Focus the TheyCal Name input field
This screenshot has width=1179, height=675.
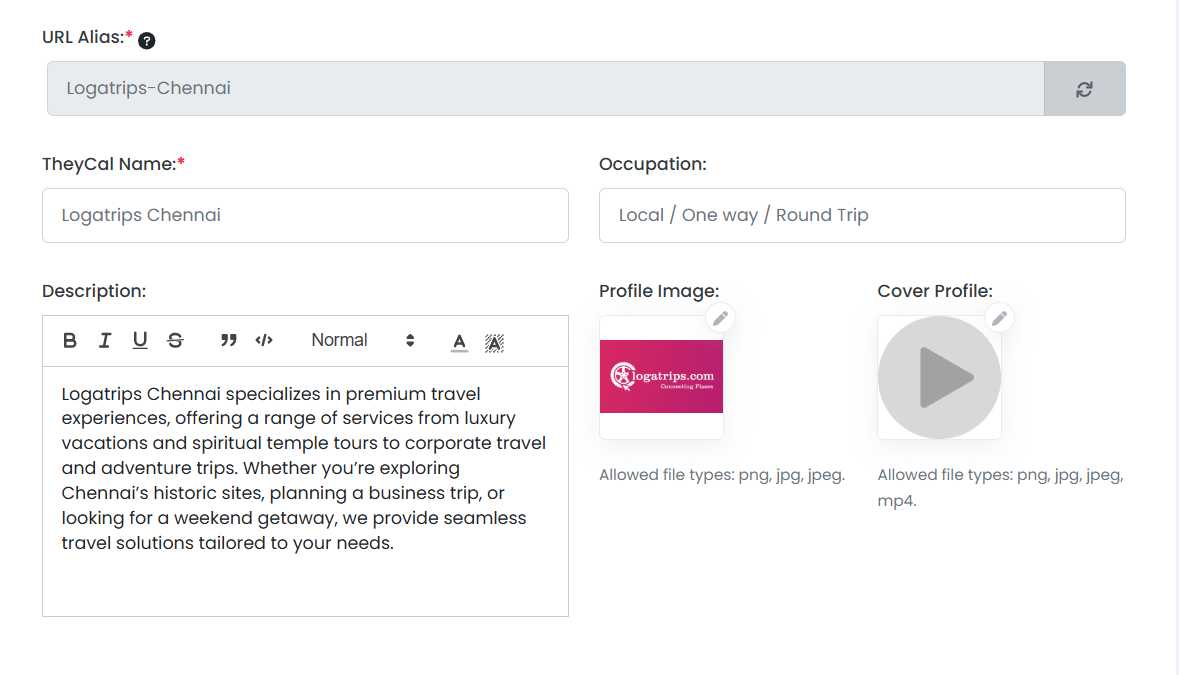pos(305,216)
